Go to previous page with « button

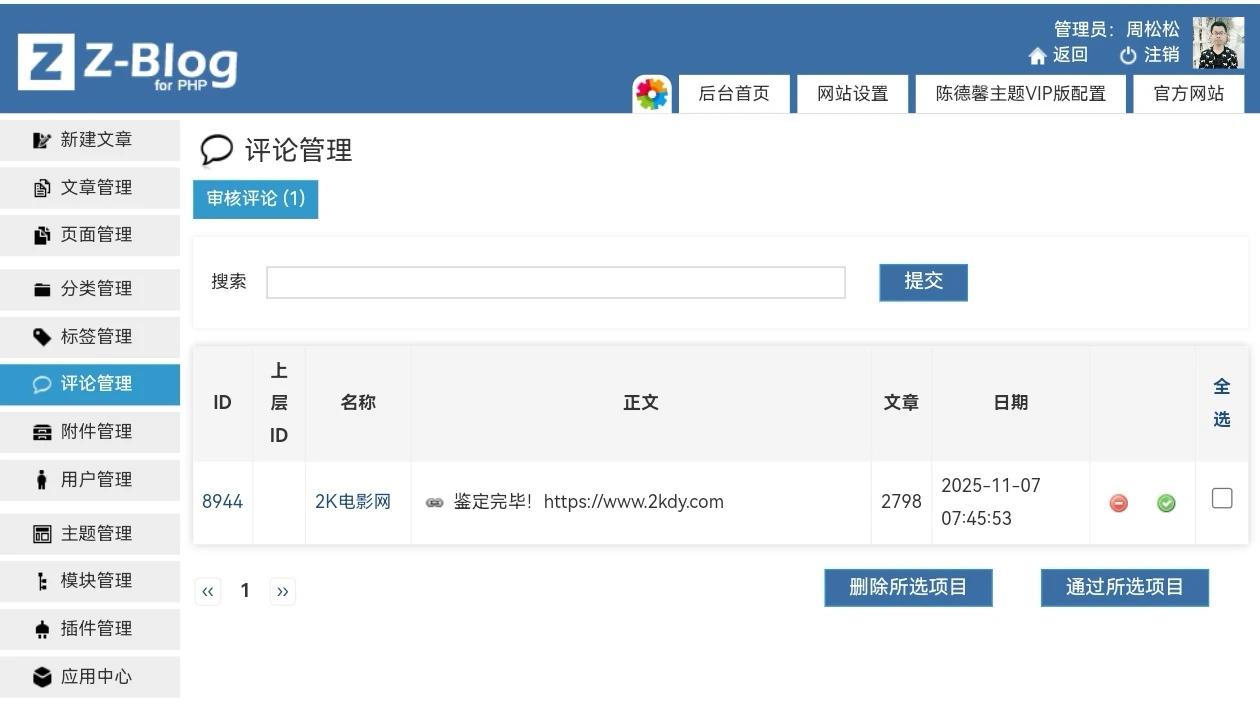[208, 592]
